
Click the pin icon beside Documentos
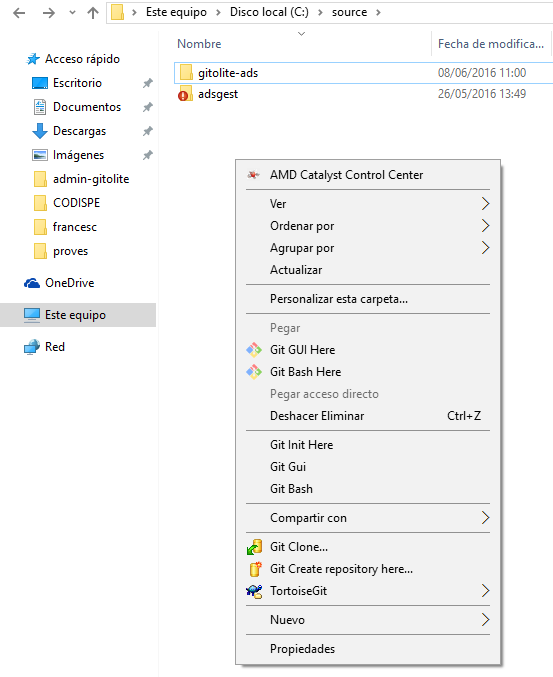coord(148,107)
